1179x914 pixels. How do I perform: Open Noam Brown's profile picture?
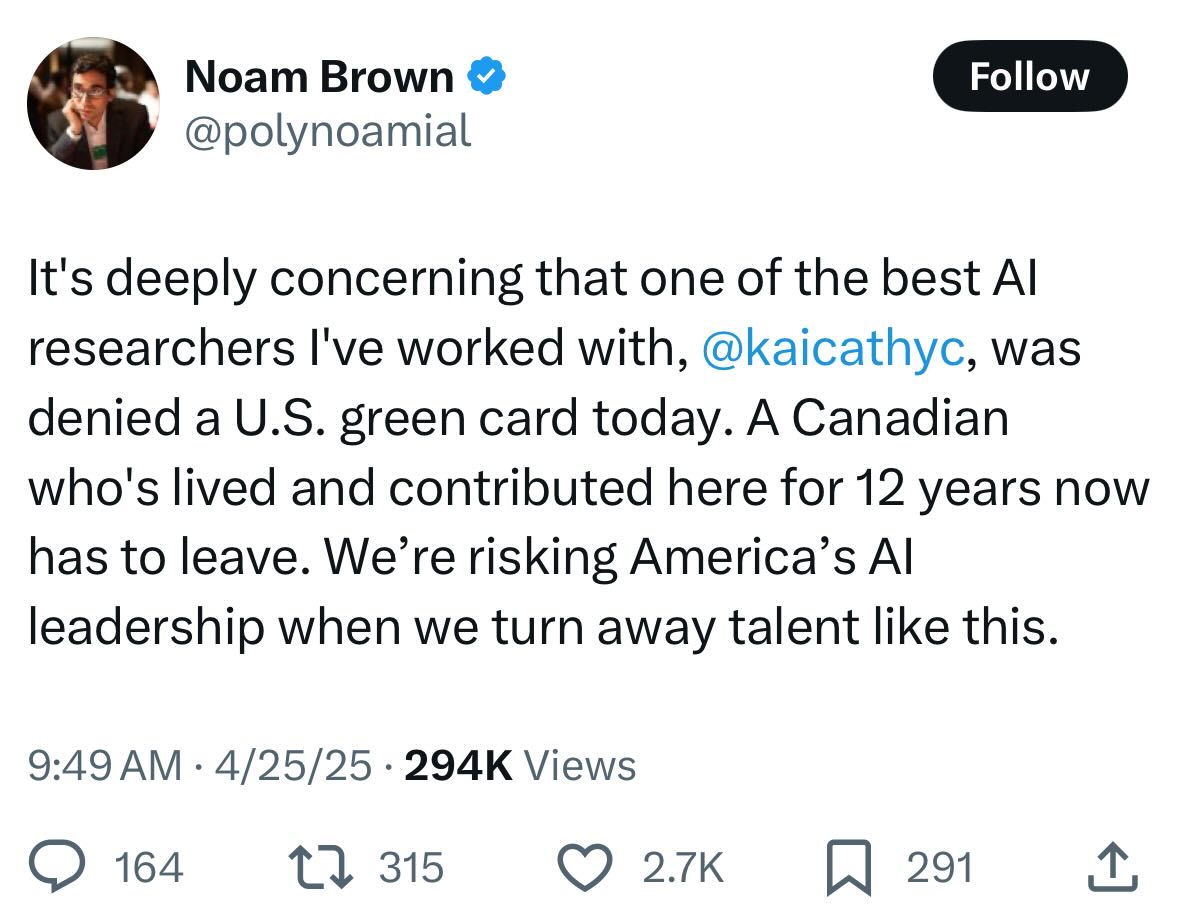click(93, 104)
